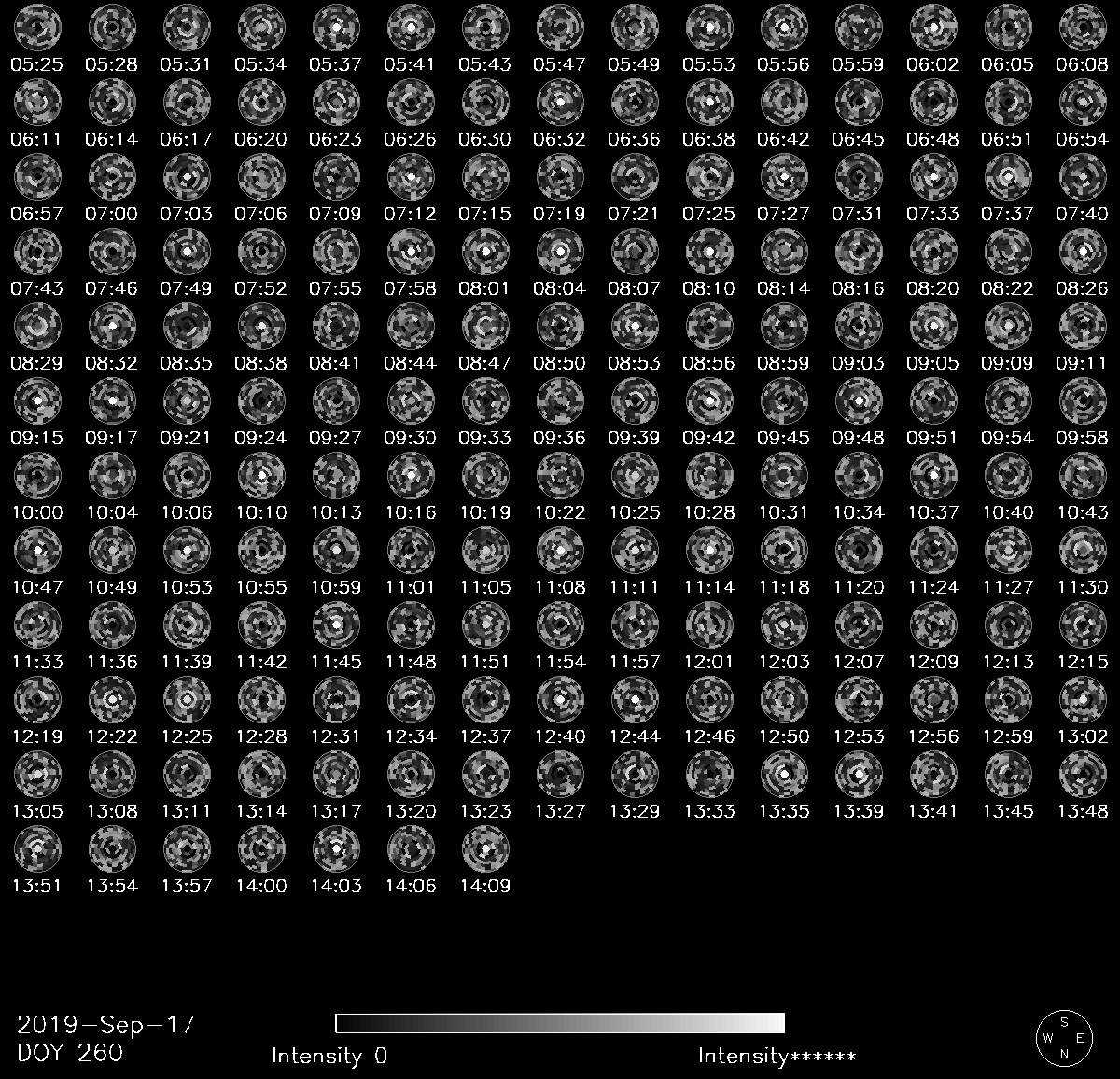Open the 12:01 image thumbnail
Image resolution: width=1120 pixels, height=1079 pixels.
709,625
